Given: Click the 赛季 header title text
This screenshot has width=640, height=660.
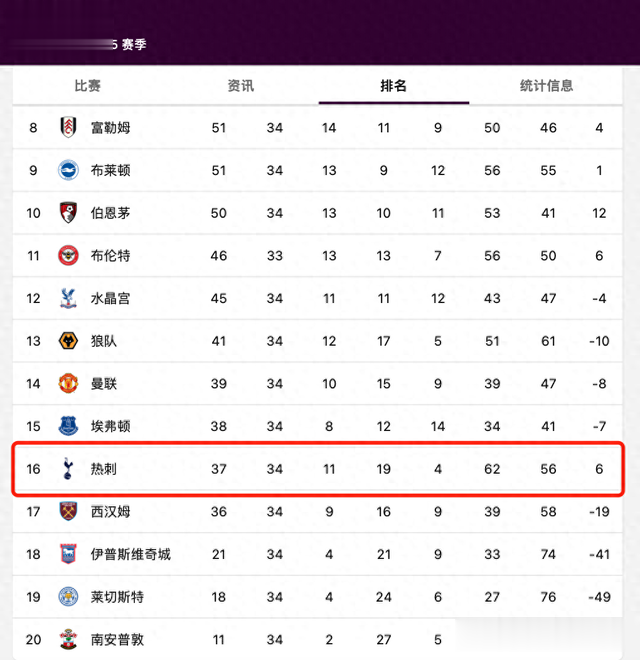Looking at the screenshot, I should [x=134, y=45].
